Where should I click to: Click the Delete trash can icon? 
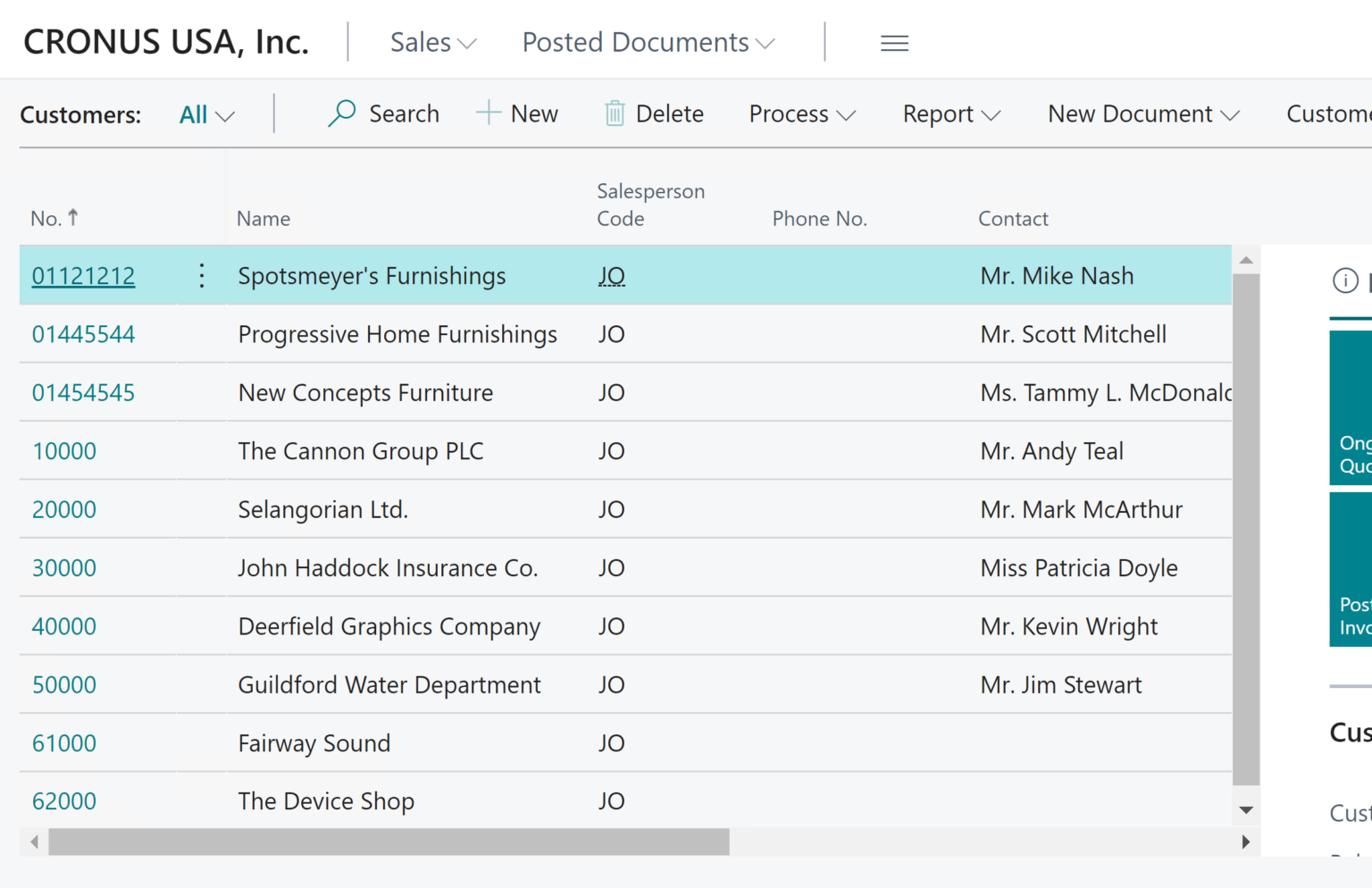[614, 113]
